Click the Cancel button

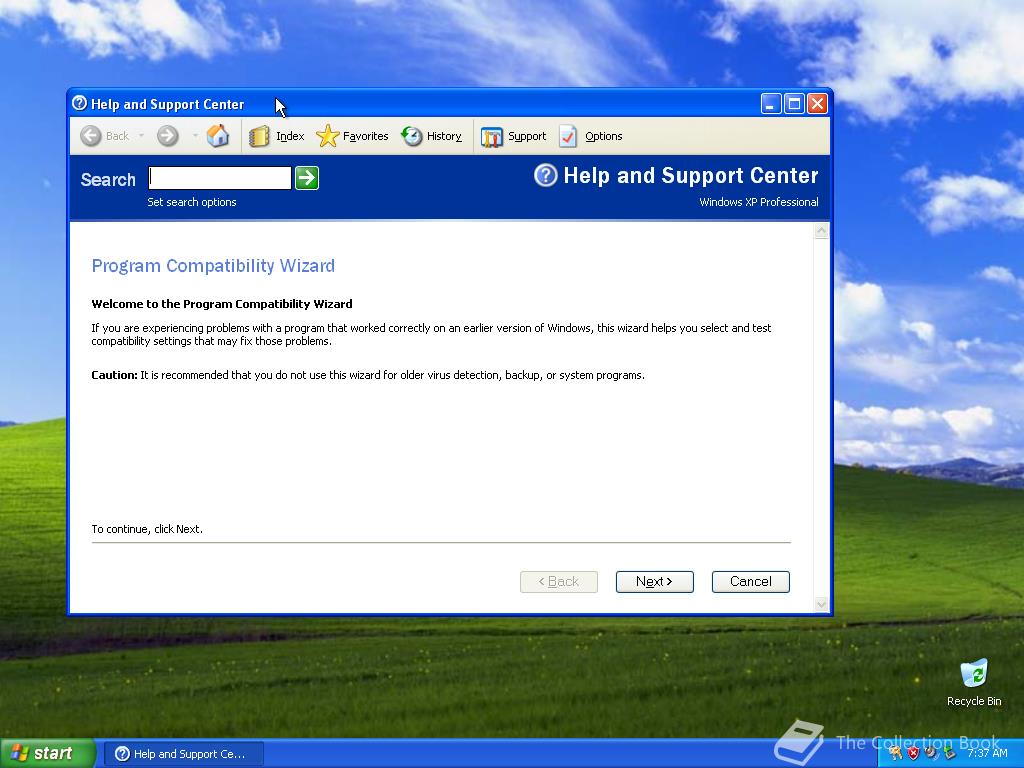750,582
